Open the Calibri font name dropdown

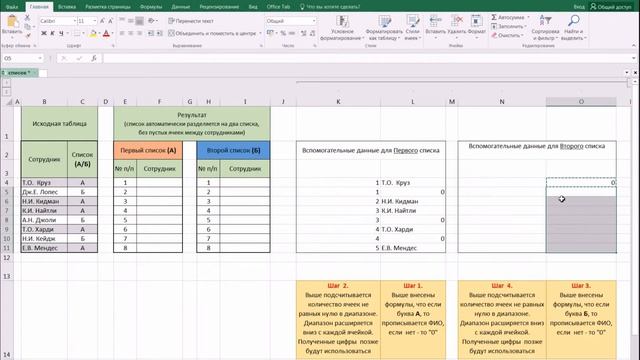75,21
